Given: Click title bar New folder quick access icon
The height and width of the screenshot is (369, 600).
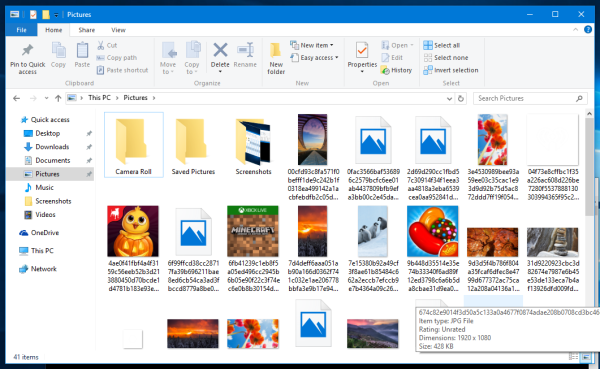Looking at the screenshot, I should 46,15.
